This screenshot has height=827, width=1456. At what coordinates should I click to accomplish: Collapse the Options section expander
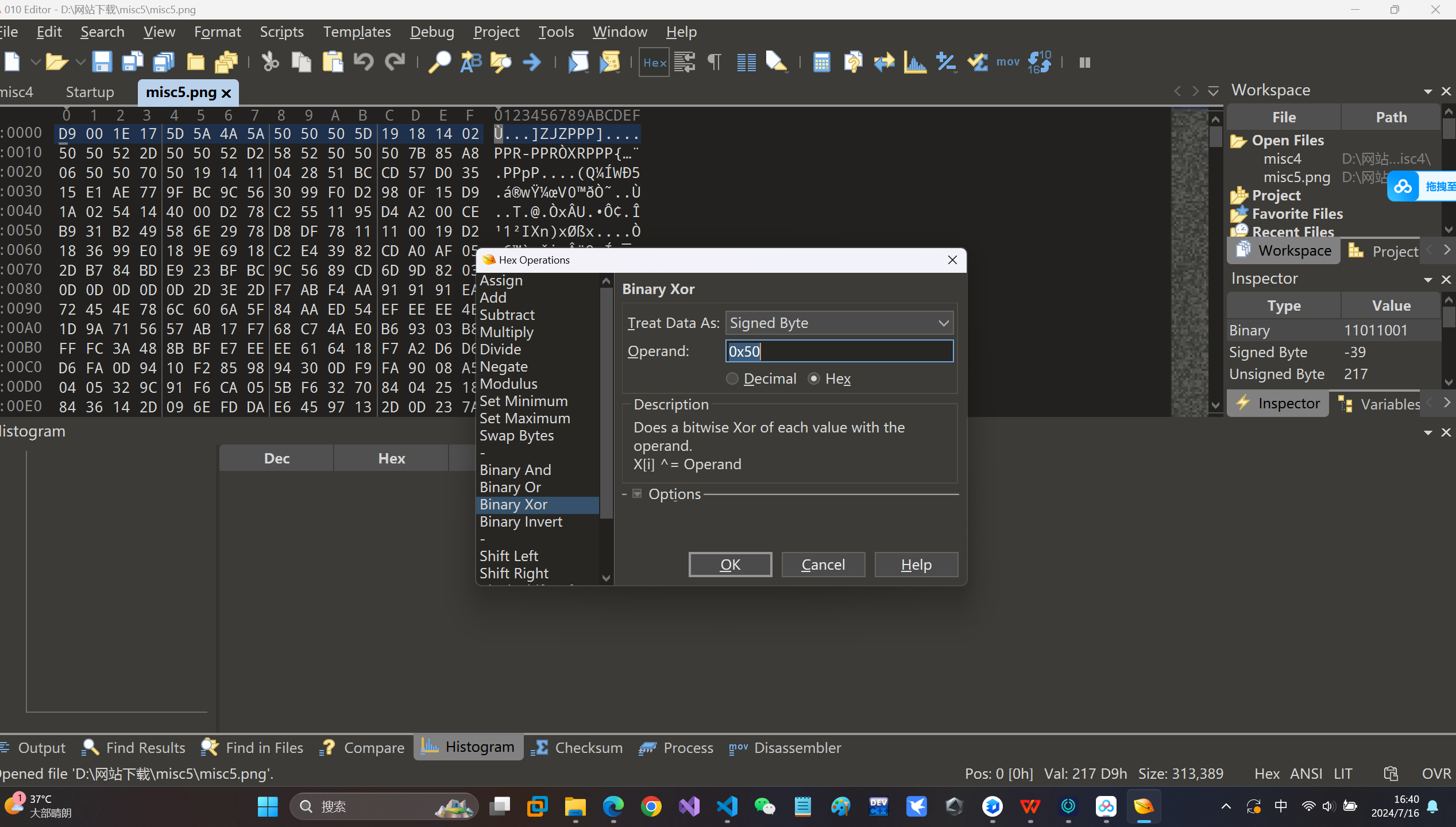pyautogui.click(x=636, y=494)
